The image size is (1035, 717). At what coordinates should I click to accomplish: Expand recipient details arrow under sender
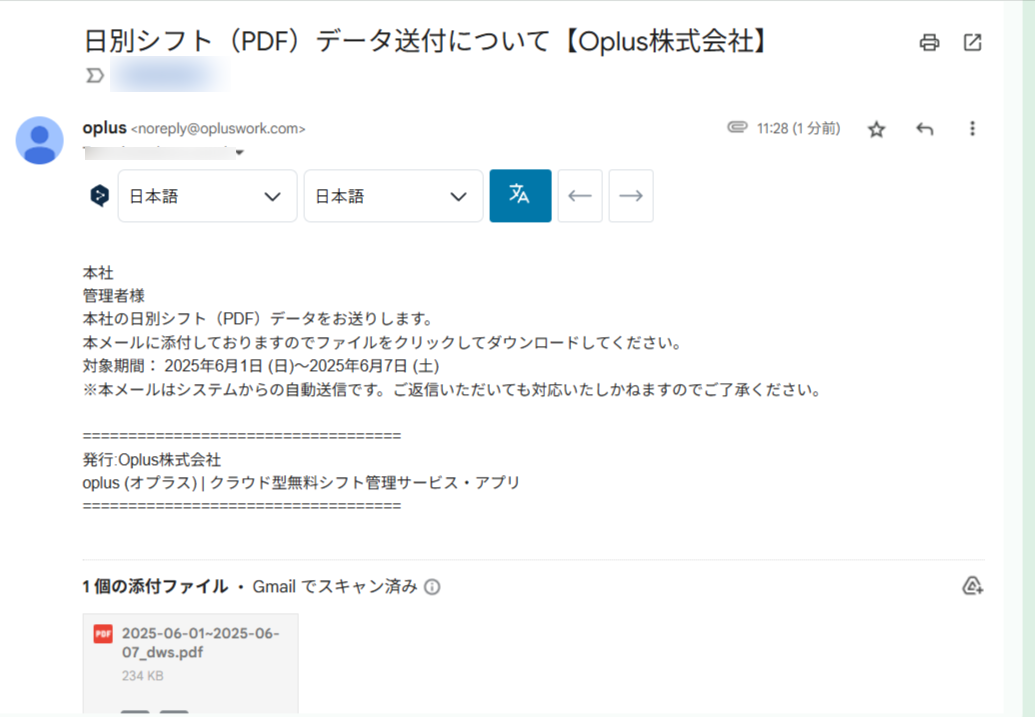click(x=239, y=153)
